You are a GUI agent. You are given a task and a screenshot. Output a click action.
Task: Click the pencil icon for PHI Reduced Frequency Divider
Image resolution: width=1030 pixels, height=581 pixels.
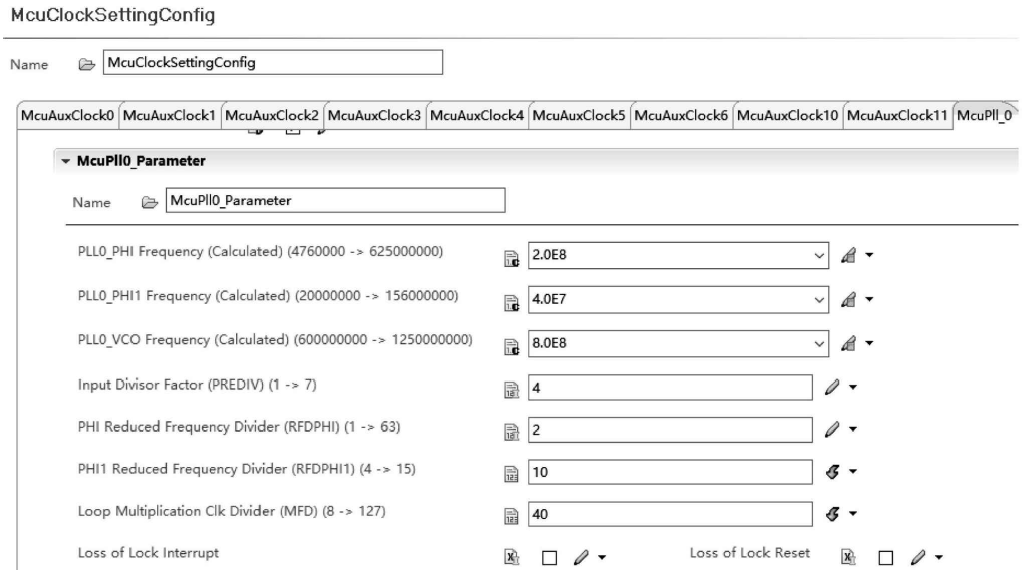click(832, 429)
